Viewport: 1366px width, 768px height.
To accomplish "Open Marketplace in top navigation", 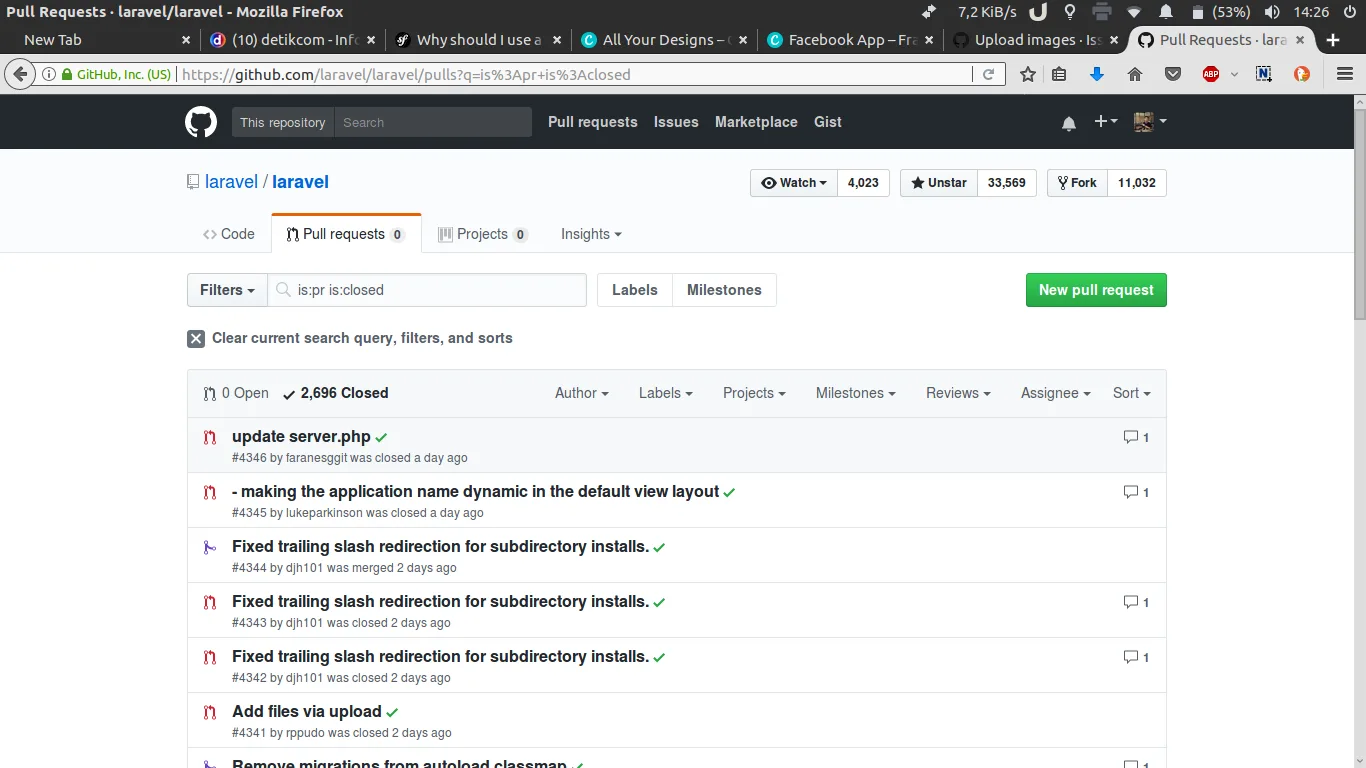I will [x=756, y=122].
